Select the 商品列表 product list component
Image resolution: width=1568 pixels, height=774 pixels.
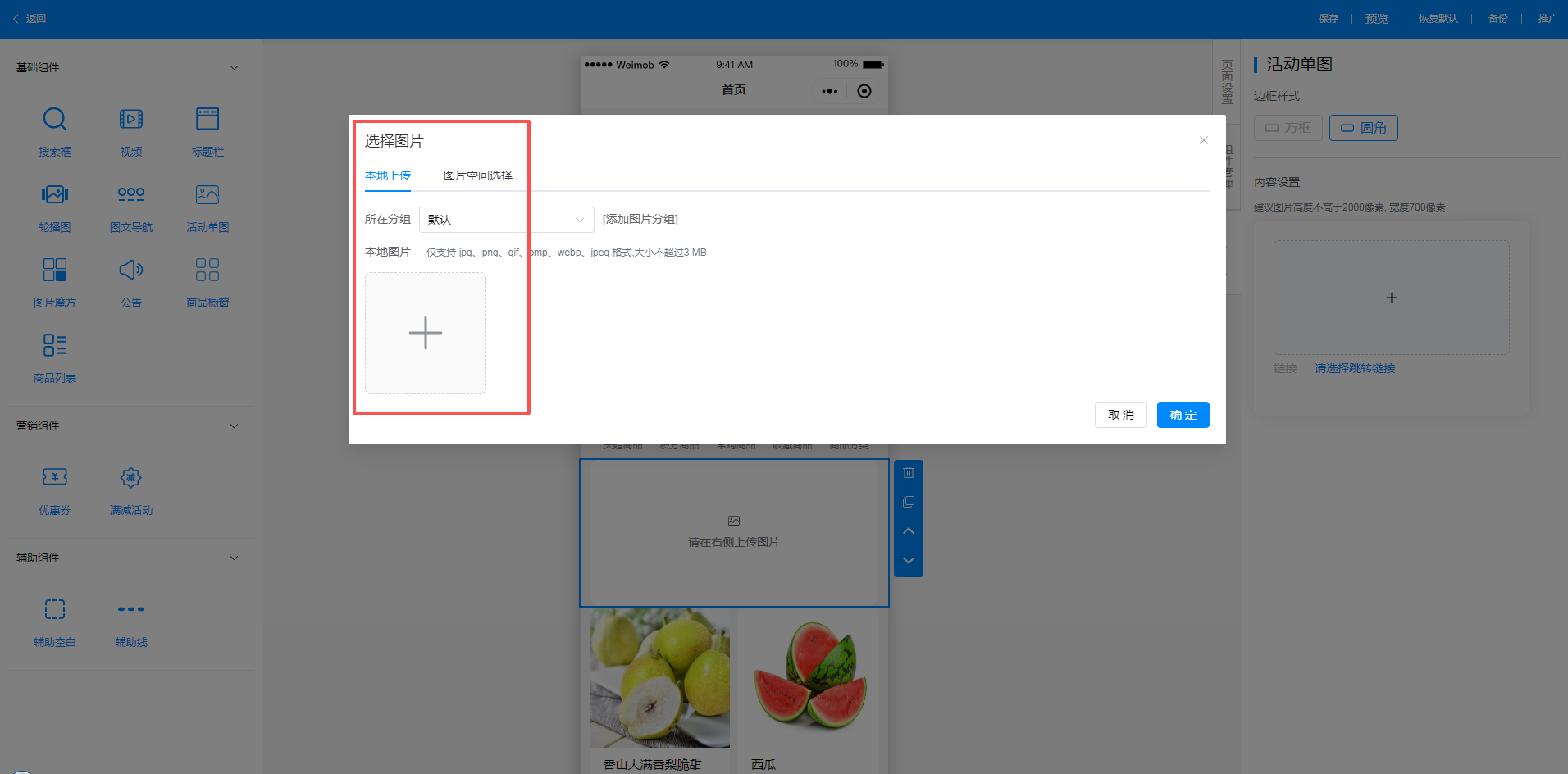point(55,357)
